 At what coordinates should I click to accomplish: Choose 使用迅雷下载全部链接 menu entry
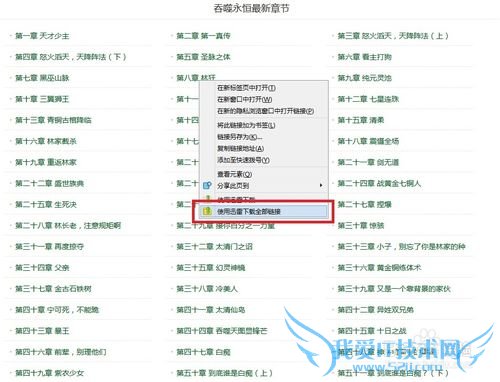pyautogui.click(x=249, y=211)
